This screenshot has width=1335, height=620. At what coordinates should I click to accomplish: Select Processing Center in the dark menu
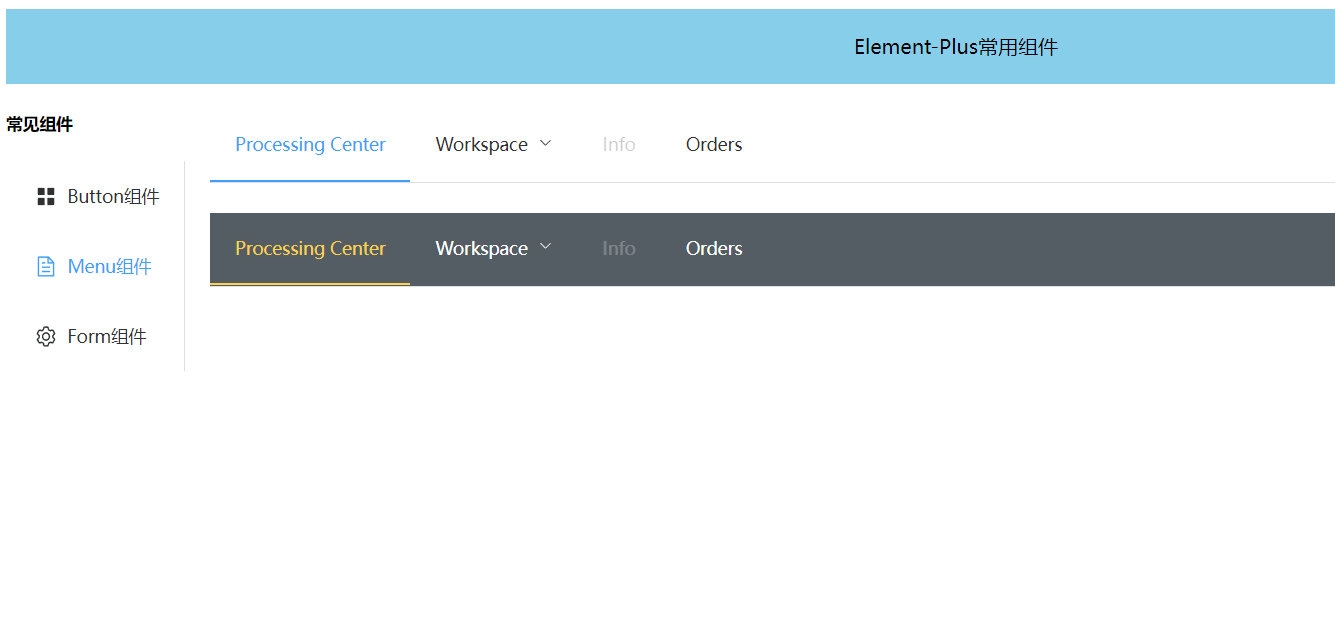pos(310,248)
